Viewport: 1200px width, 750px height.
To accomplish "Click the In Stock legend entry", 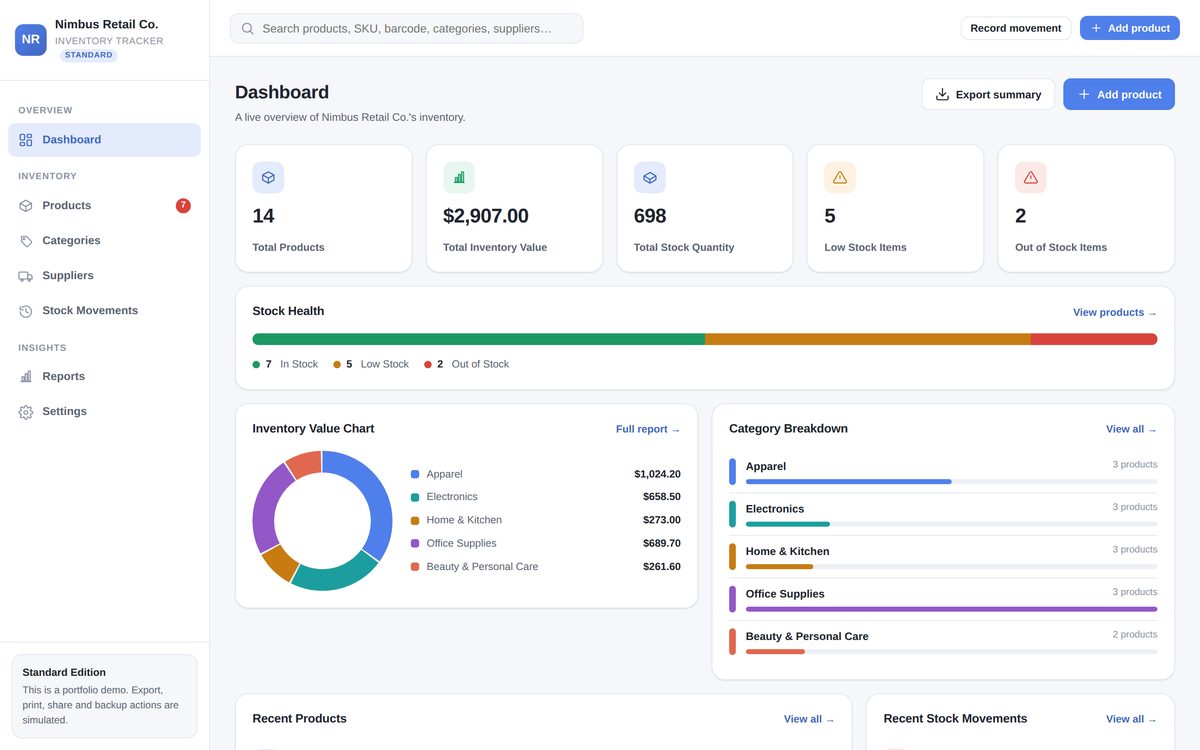I will coord(285,364).
